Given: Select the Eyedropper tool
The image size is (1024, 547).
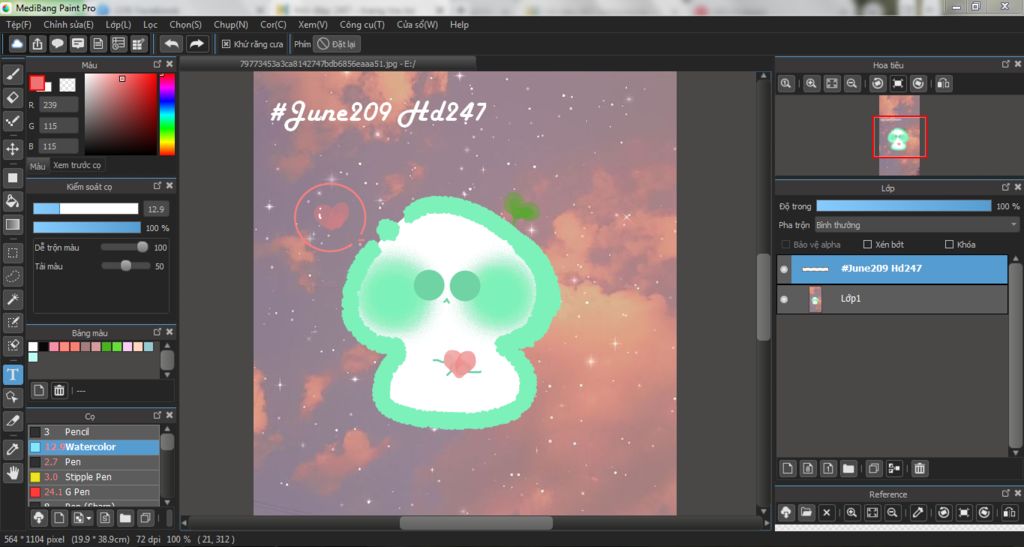Looking at the screenshot, I should click(x=12, y=449).
